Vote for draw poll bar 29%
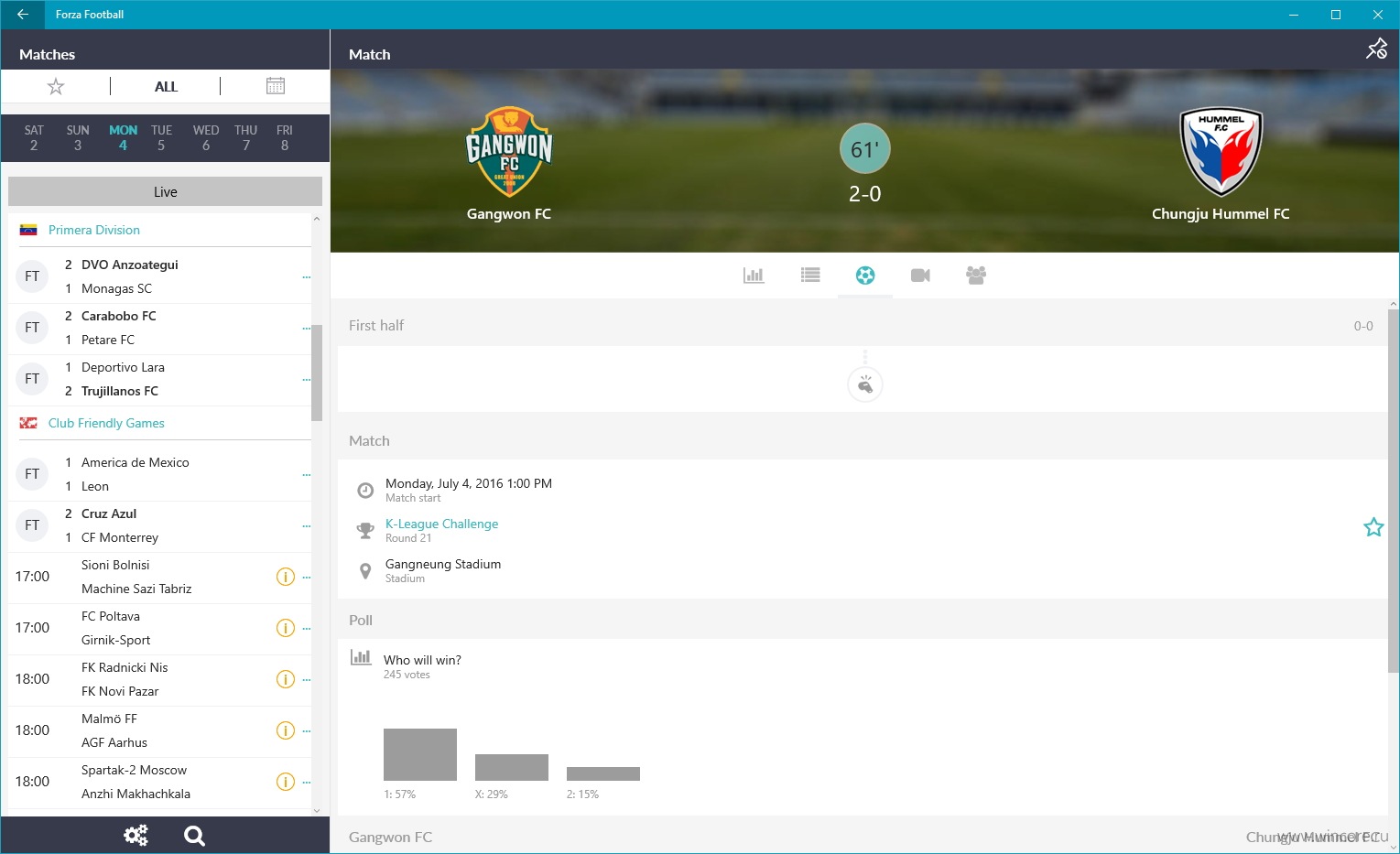Viewport: 1400px width, 854px height. (x=512, y=767)
